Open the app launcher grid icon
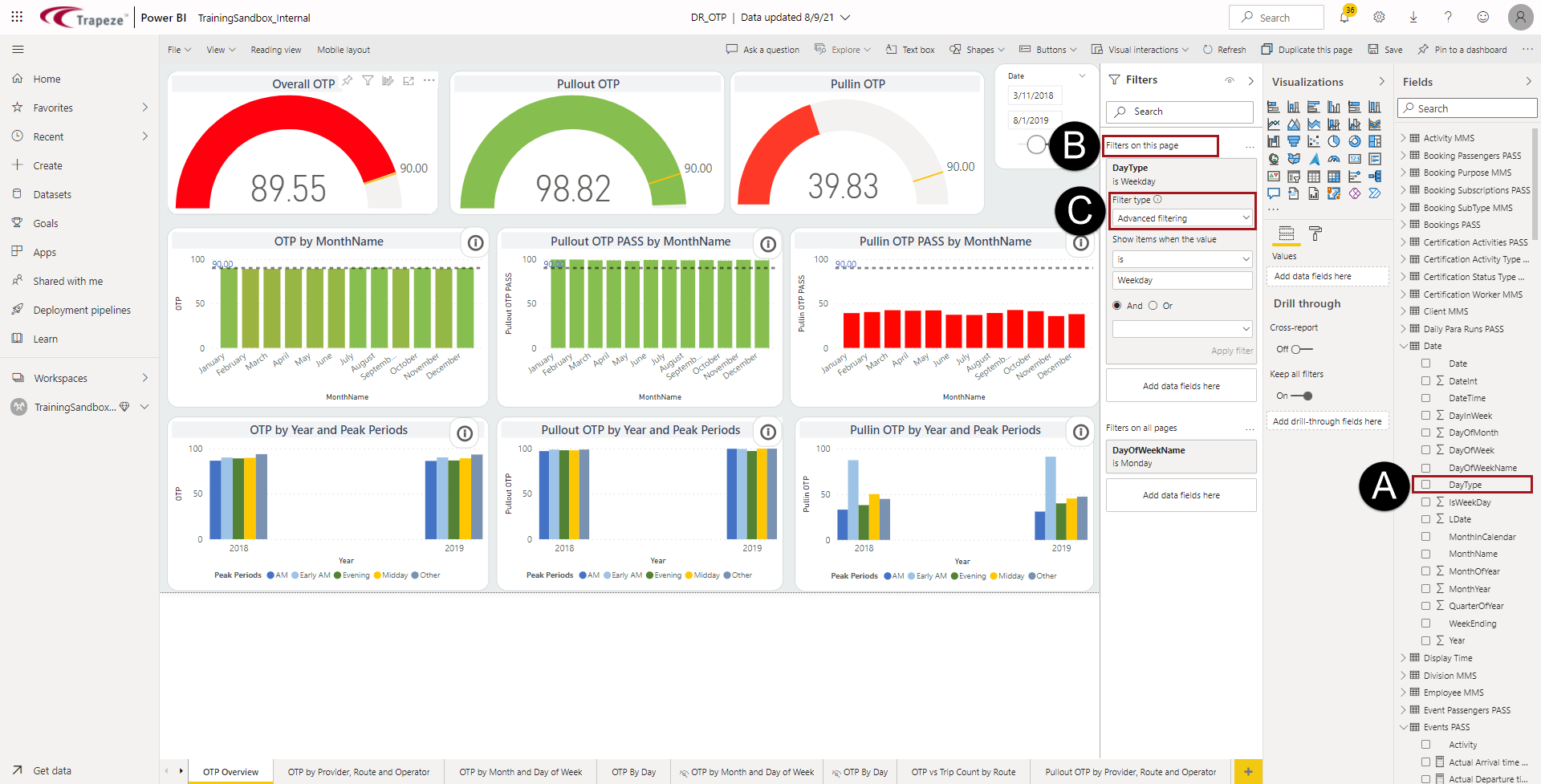 tap(17, 17)
